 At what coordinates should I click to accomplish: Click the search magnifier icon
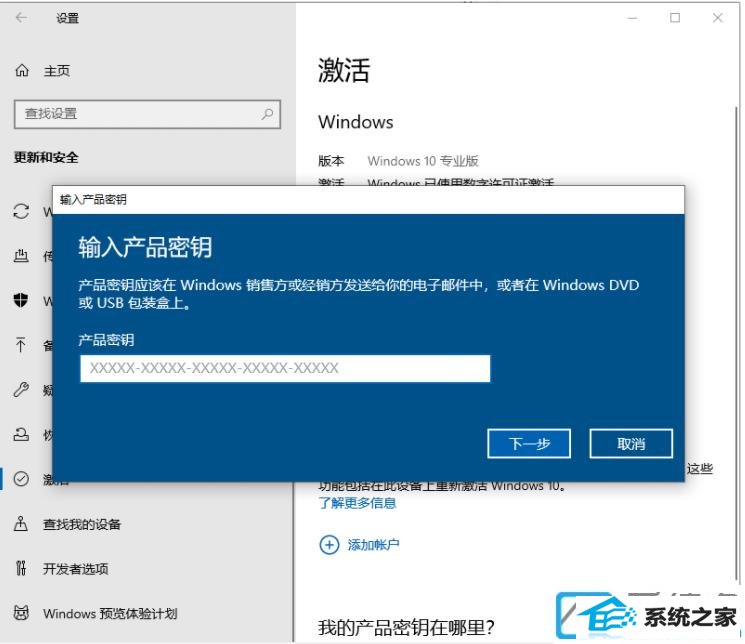pyautogui.click(x=267, y=114)
